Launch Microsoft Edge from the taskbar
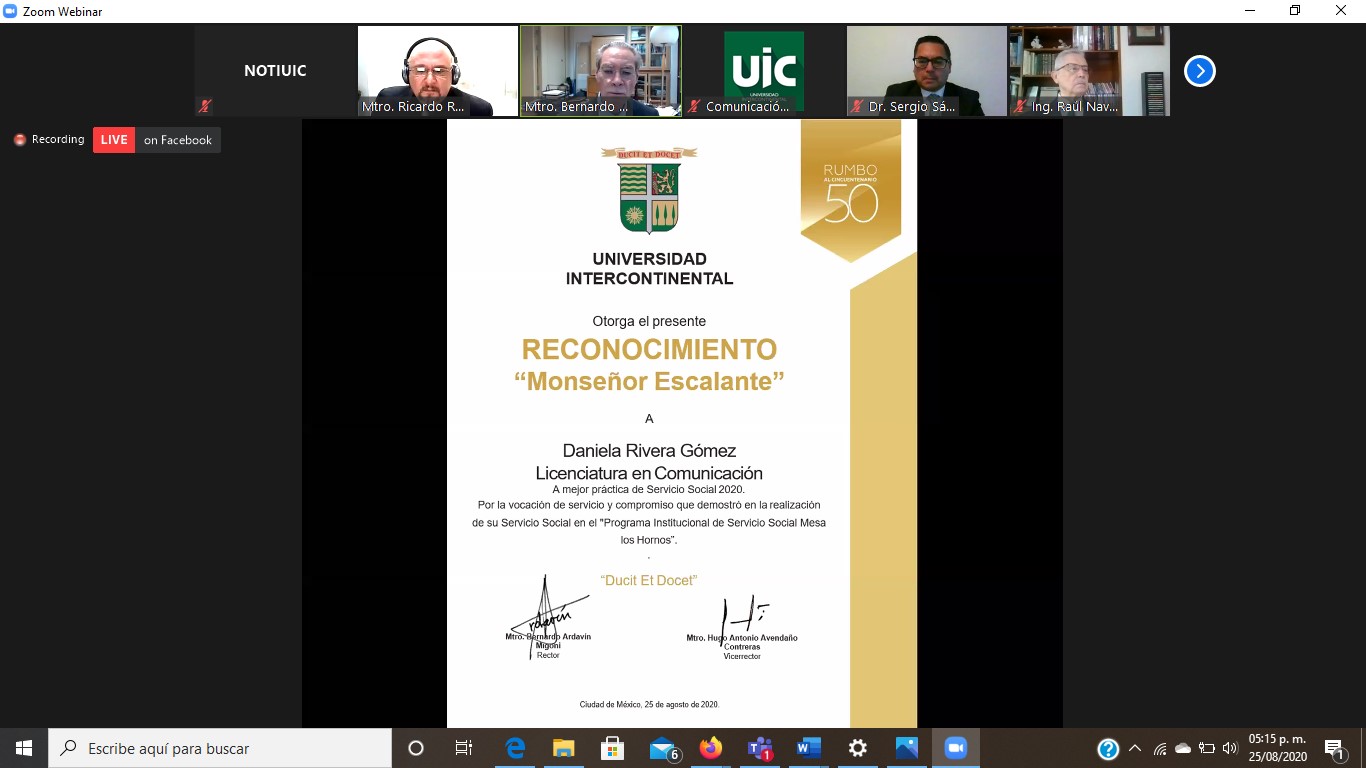 point(515,748)
